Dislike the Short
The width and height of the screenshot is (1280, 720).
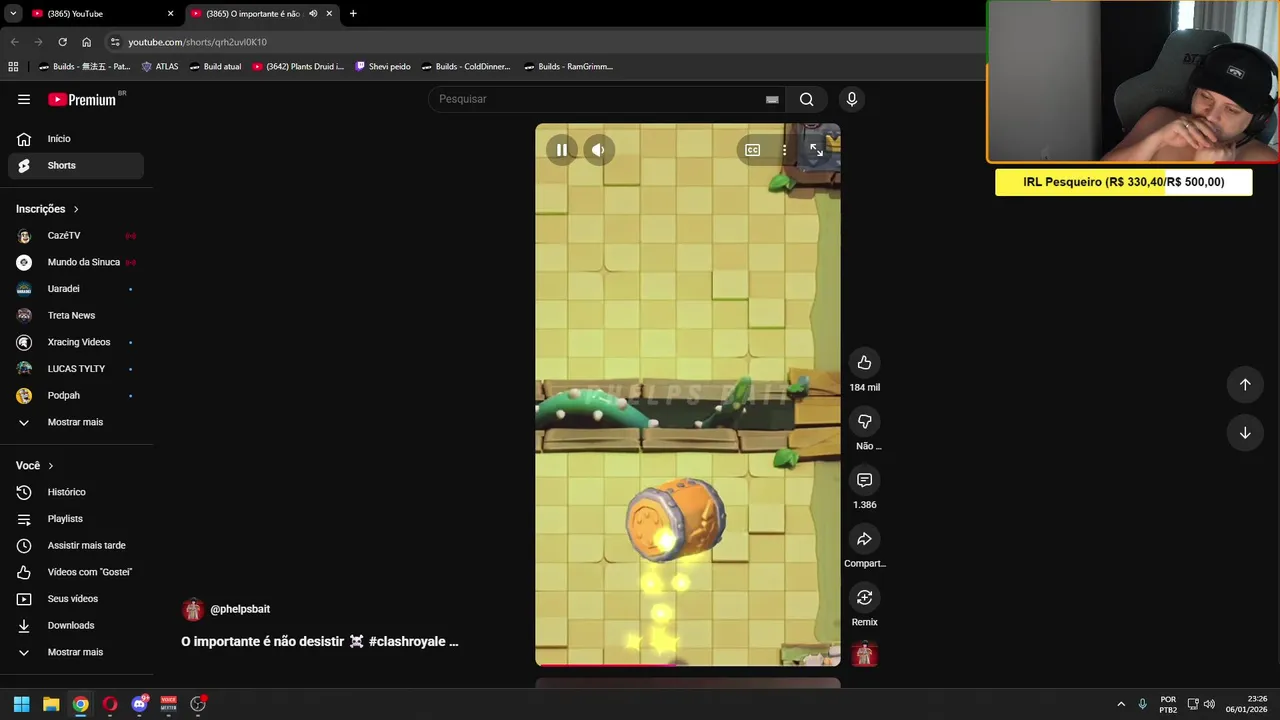click(x=864, y=421)
